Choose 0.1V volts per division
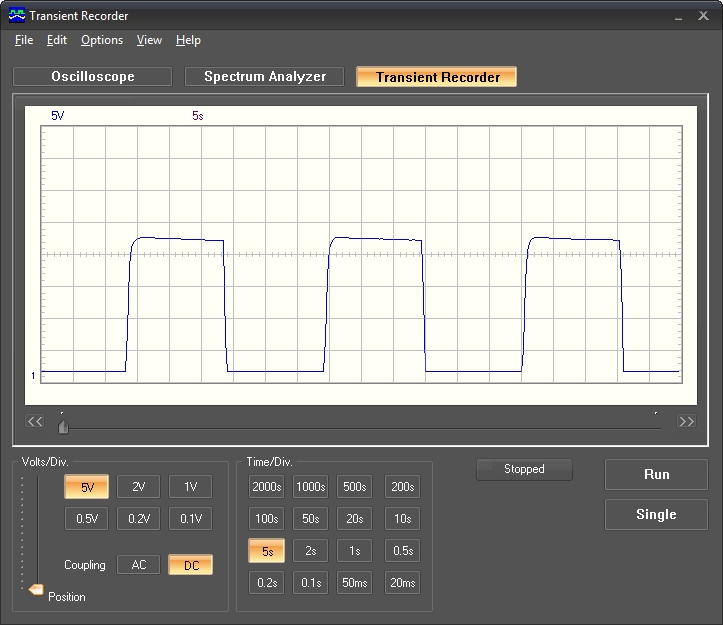 [190, 519]
